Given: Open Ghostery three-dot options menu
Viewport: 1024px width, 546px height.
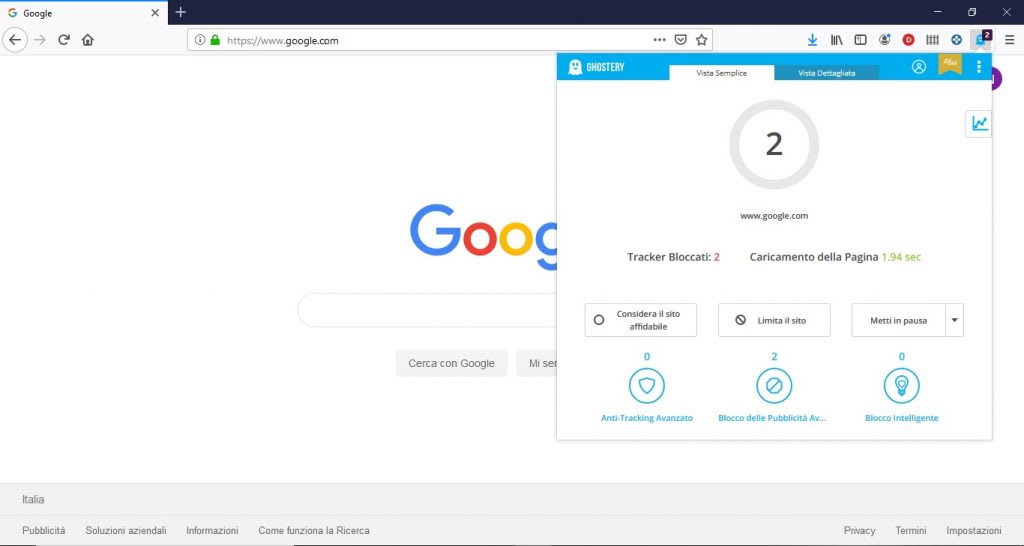Looking at the screenshot, I should point(978,67).
